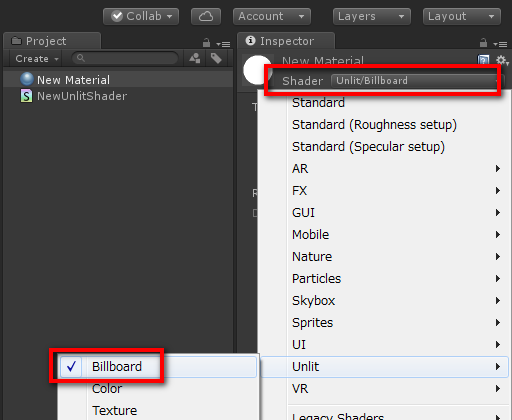This screenshot has height=420, width=512.
Task: Choose the Standard shader
Action: [383, 103]
